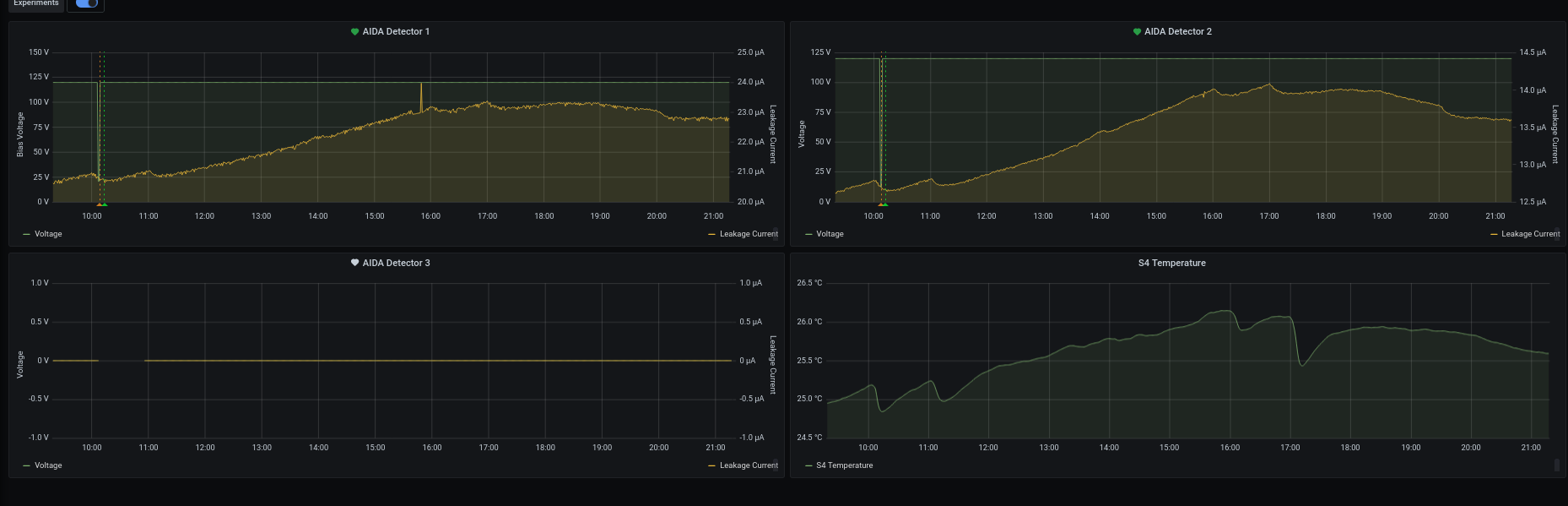The width and height of the screenshot is (1568, 506).
Task: Click the 25.0 µA axis label in Detector 1
Action: pyautogui.click(x=750, y=52)
